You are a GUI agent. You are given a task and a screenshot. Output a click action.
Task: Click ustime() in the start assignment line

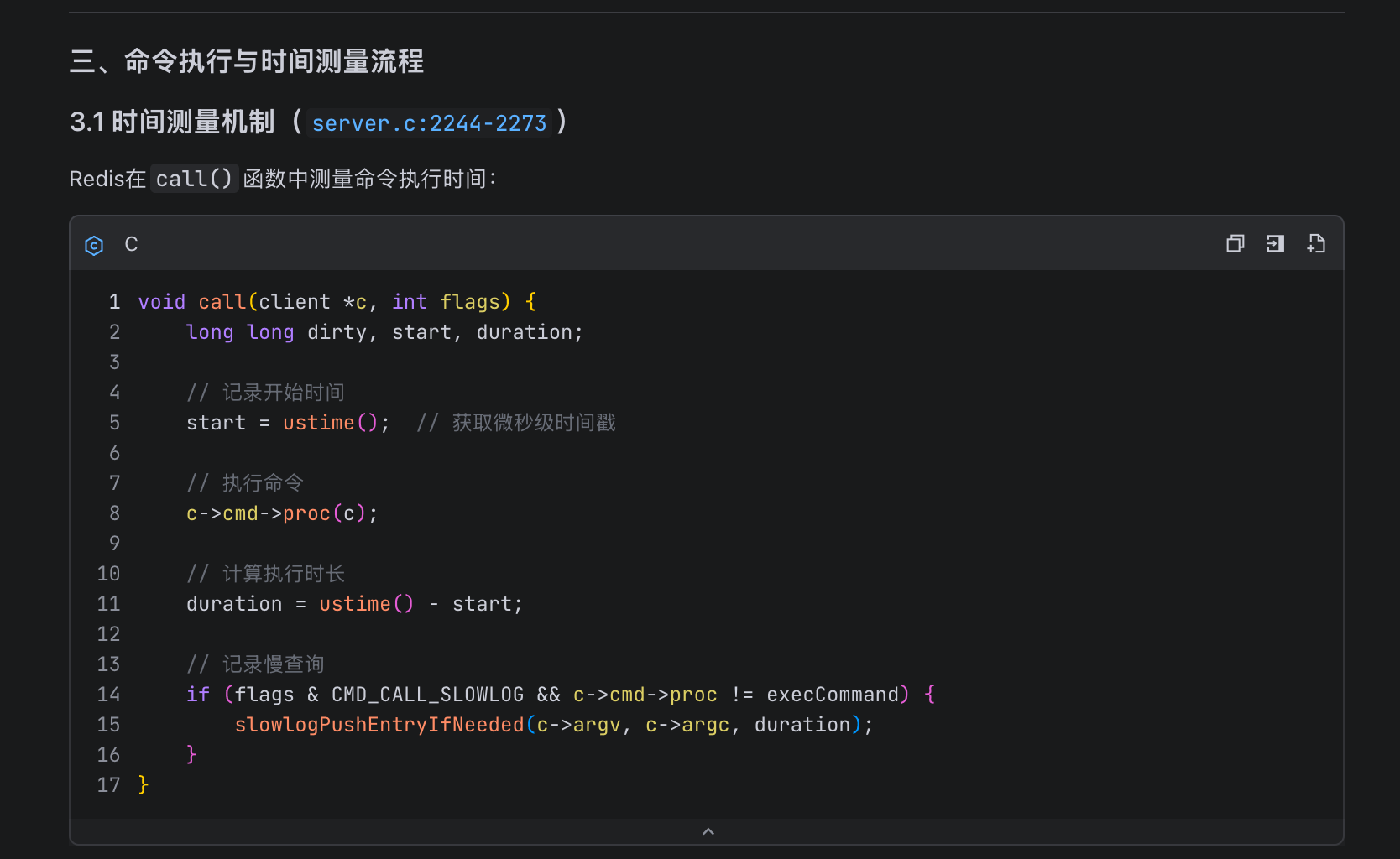(x=330, y=423)
